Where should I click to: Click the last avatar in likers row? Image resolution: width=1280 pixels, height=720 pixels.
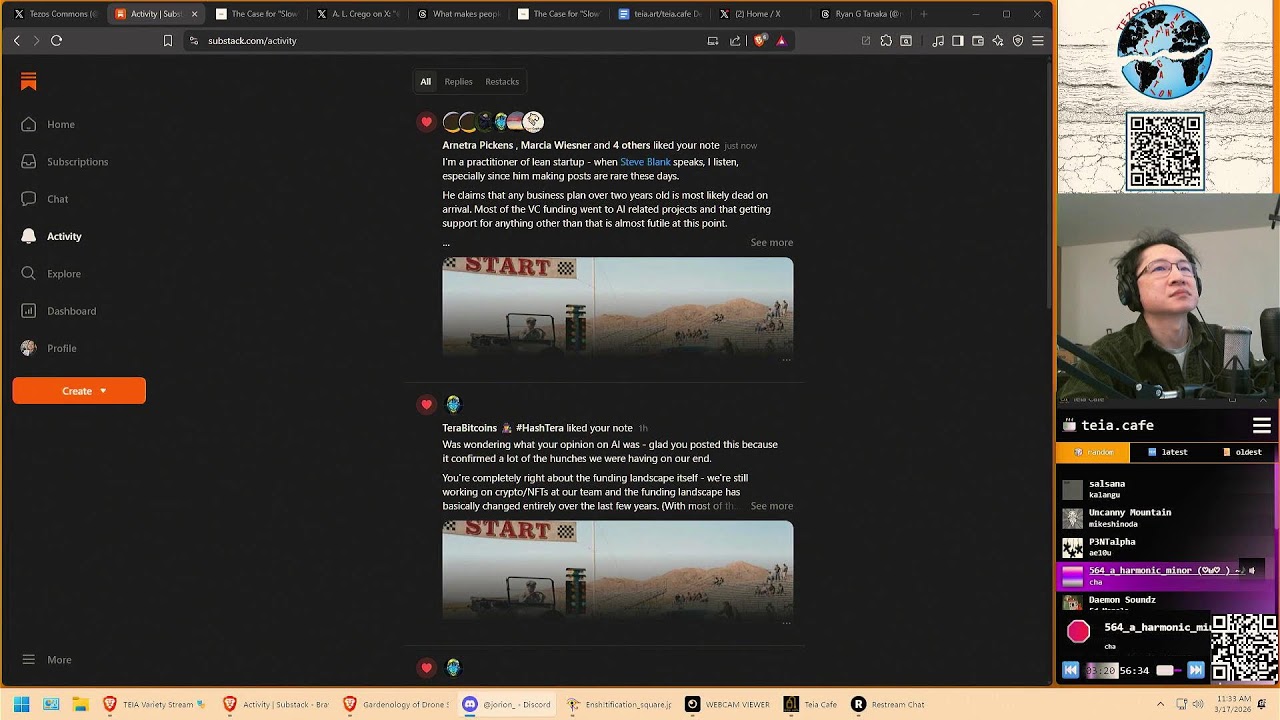533,122
